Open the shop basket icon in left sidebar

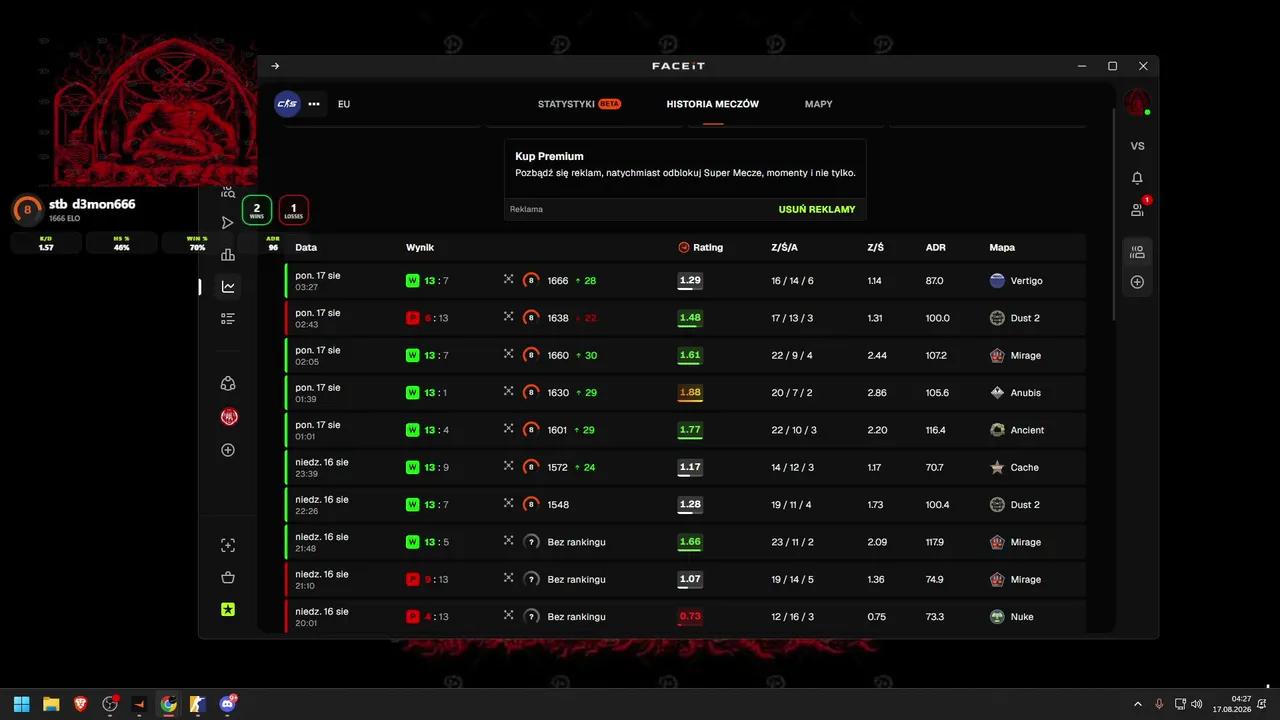[228, 577]
